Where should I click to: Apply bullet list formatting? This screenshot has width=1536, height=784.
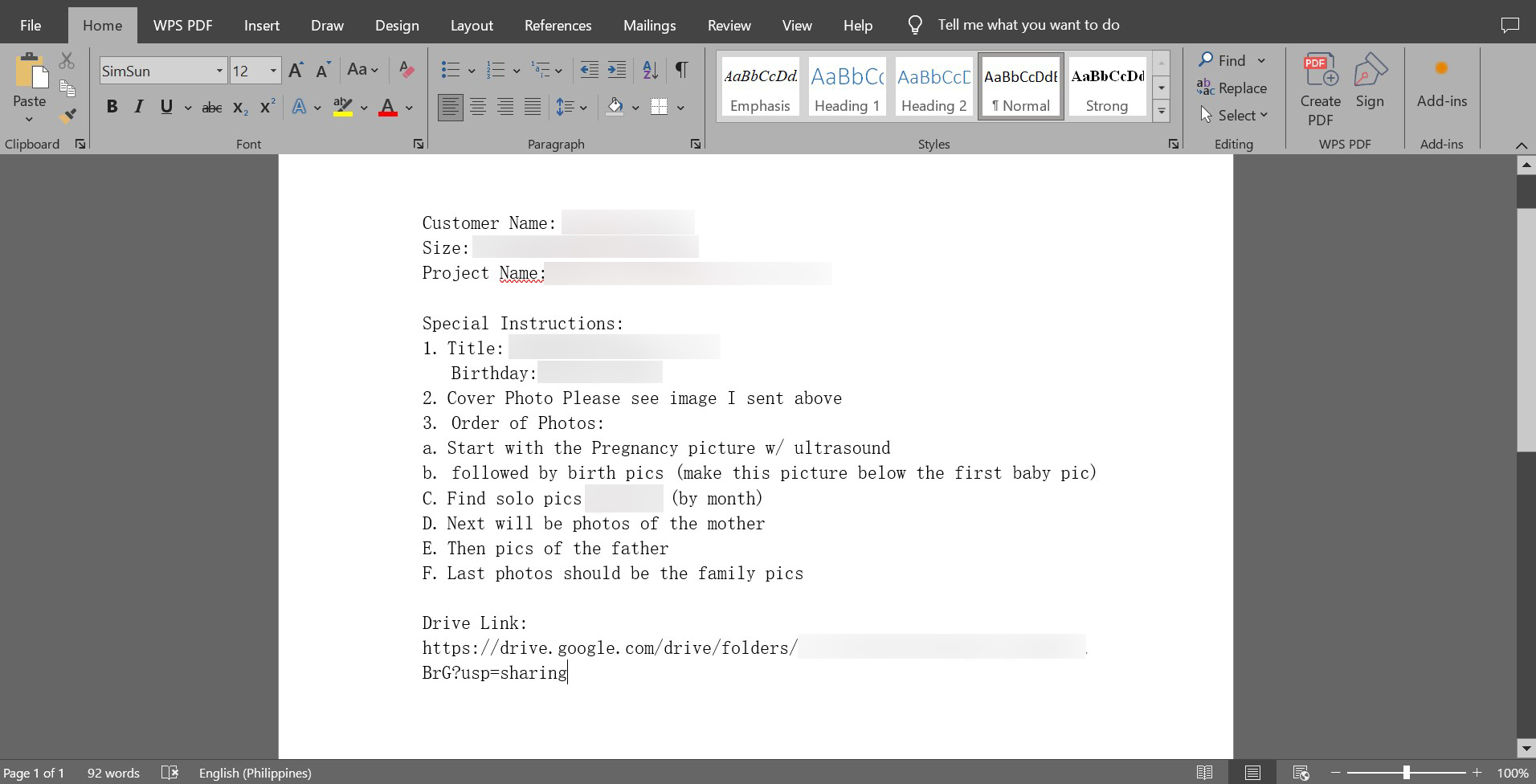[451, 71]
